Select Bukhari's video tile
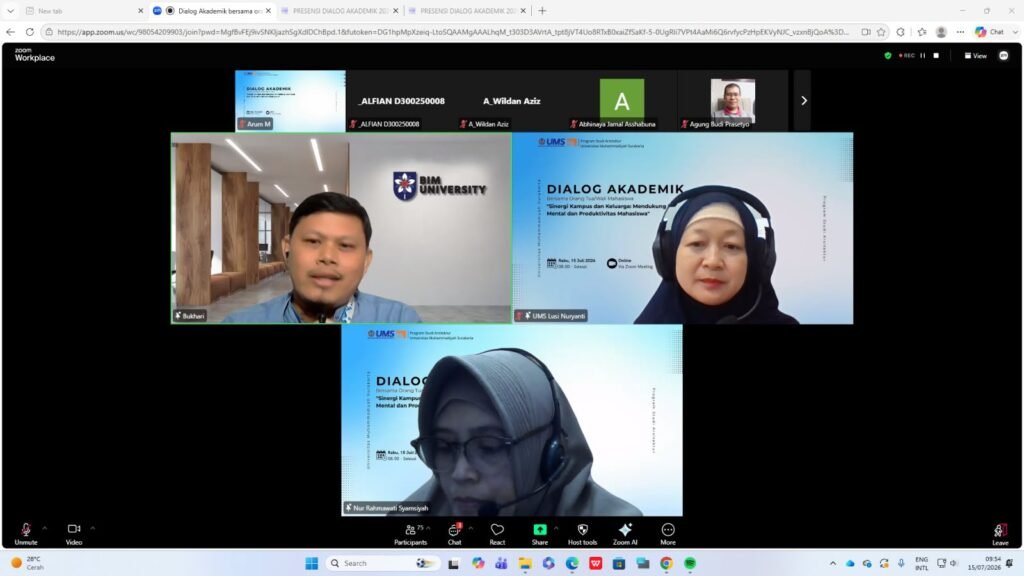 point(341,228)
